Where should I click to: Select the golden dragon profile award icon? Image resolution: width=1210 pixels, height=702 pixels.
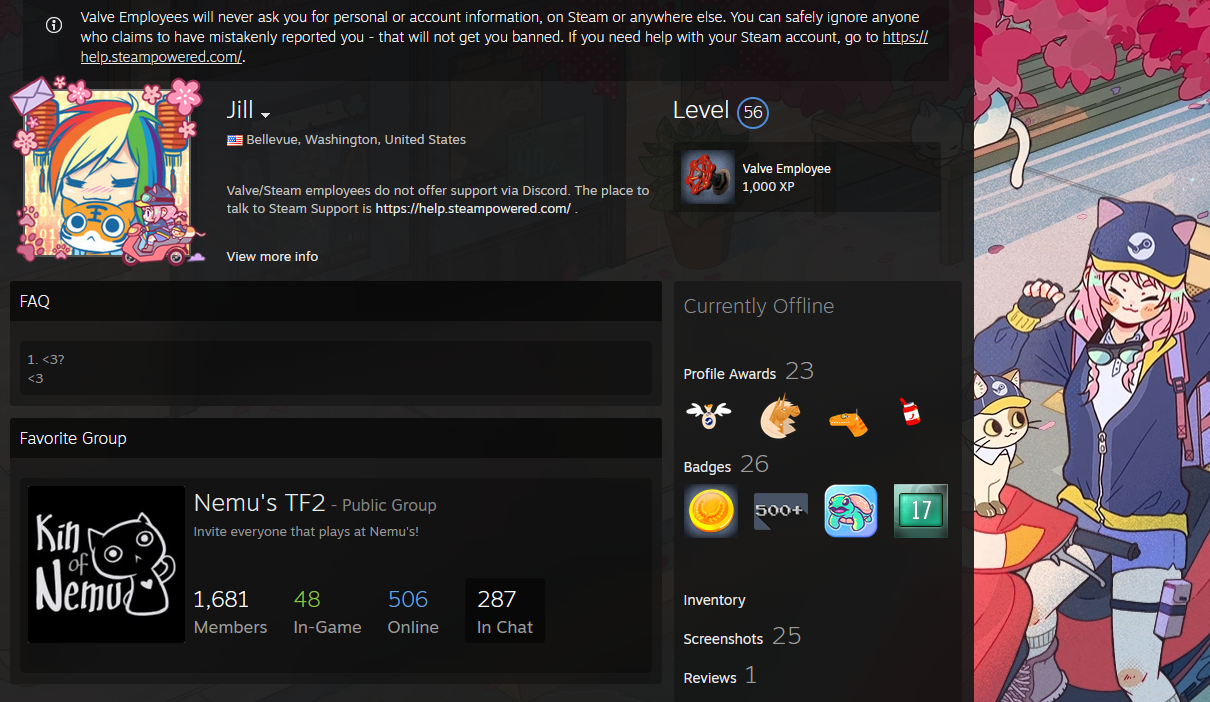click(x=779, y=418)
